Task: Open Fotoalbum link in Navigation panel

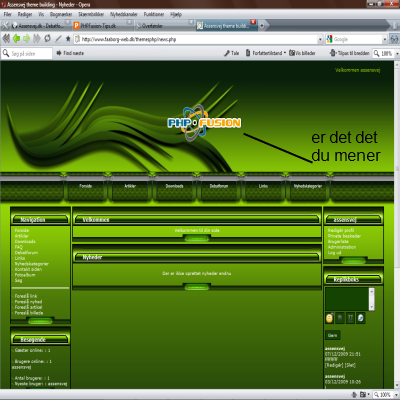Action: point(25,275)
